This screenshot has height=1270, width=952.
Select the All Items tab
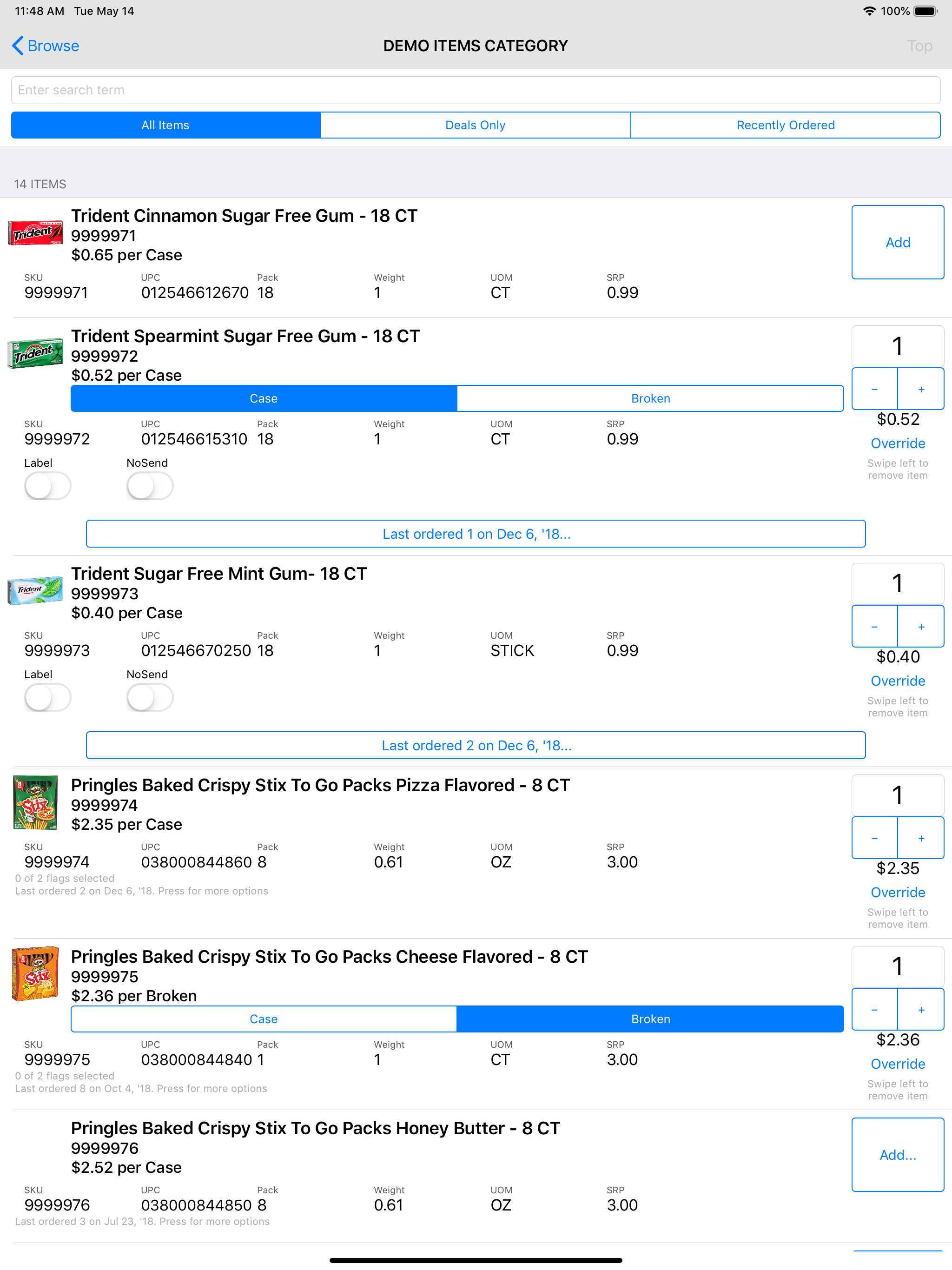(166, 125)
